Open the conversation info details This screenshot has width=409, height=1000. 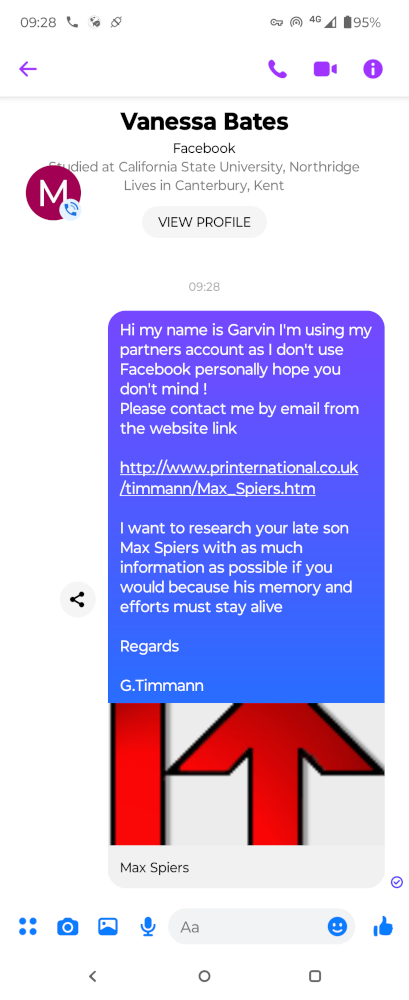pyautogui.click(x=373, y=69)
